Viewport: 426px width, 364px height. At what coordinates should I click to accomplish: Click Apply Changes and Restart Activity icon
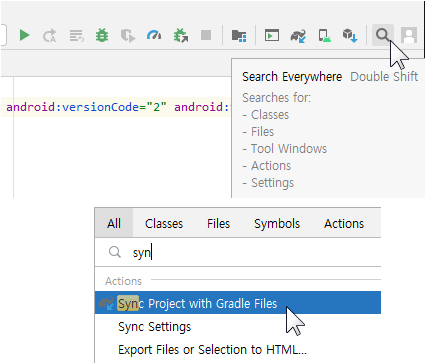point(50,35)
